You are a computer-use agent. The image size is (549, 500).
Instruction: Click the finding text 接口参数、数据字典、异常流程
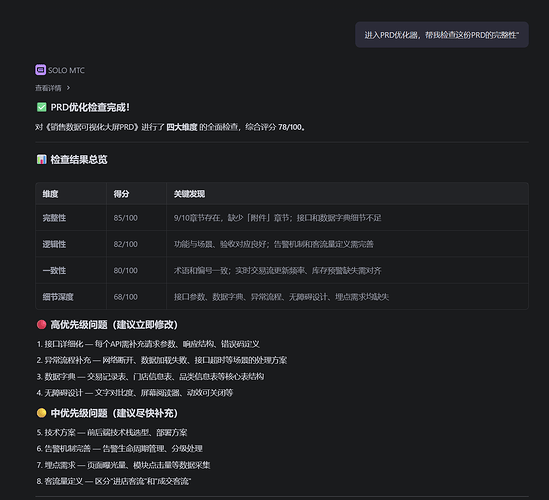click(x=281, y=297)
